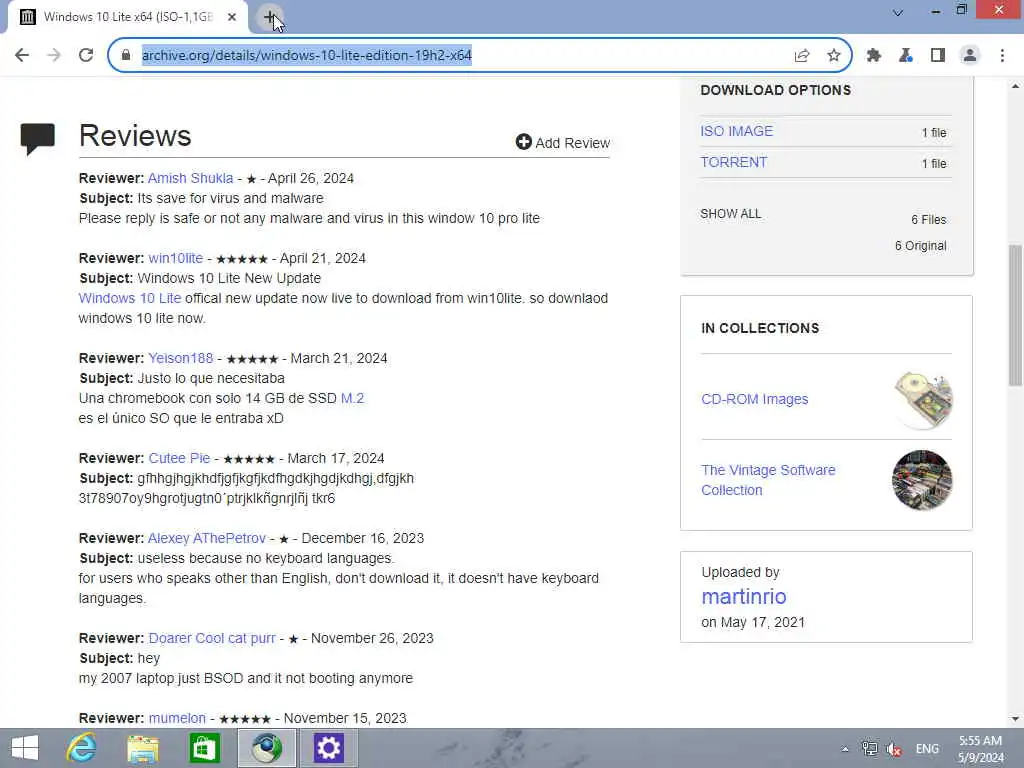Viewport: 1024px width, 768px height.
Task: Open the Extensions puzzle icon
Action: [874, 56]
